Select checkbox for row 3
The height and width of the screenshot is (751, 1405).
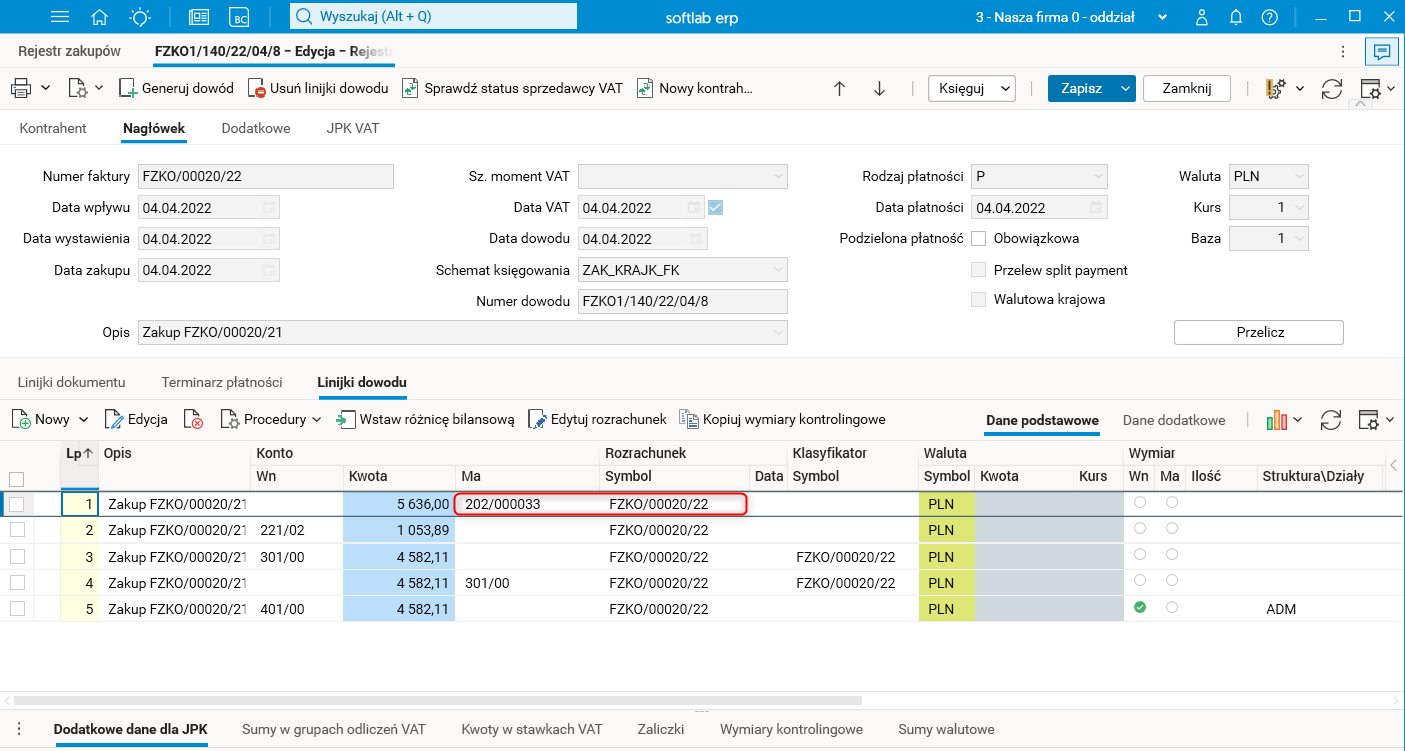(17, 557)
